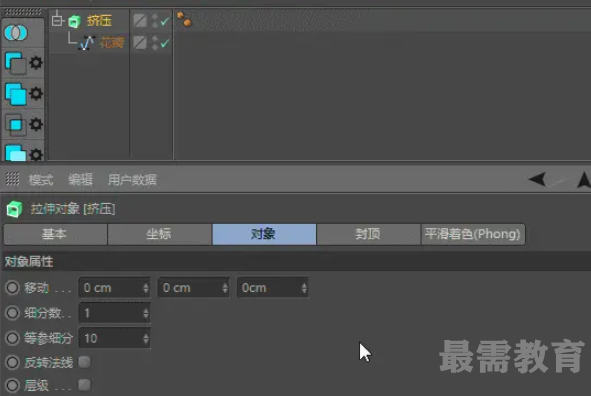Disable the 花瓣 object via green checkmark

[x=165, y=43]
